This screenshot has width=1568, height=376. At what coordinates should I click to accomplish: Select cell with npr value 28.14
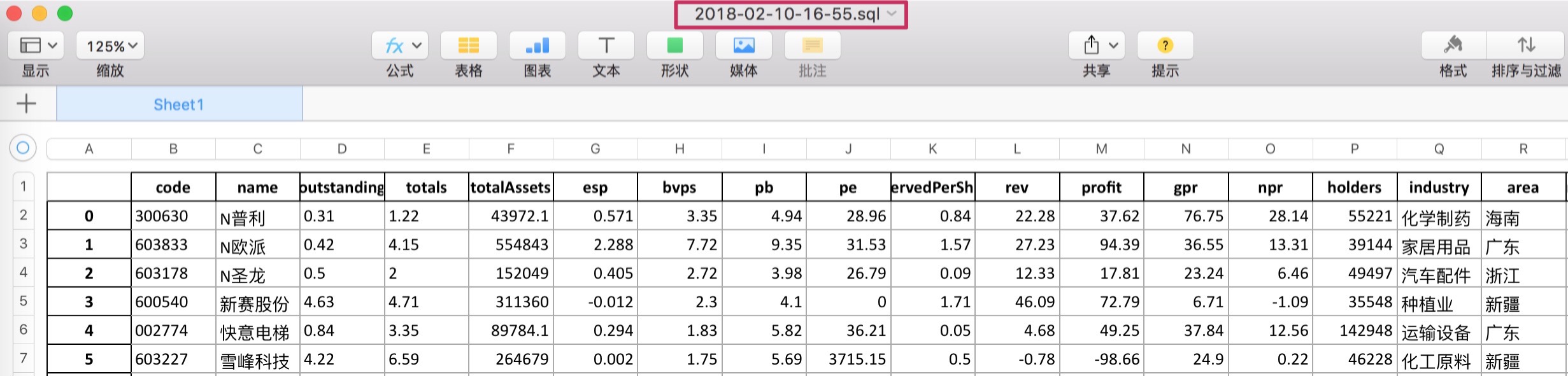pos(1270,216)
